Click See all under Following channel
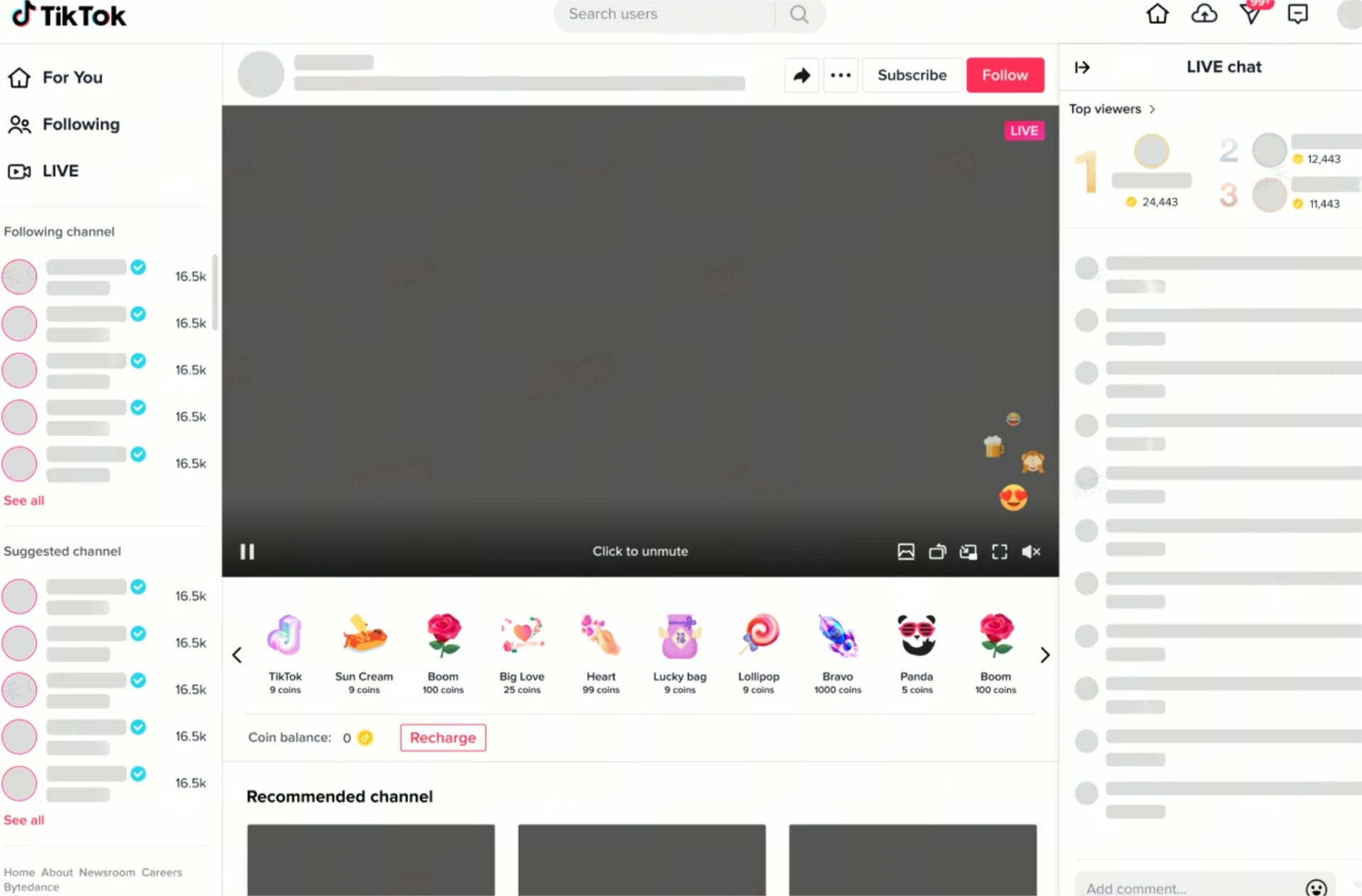 pyautogui.click(x=24, y=500)
